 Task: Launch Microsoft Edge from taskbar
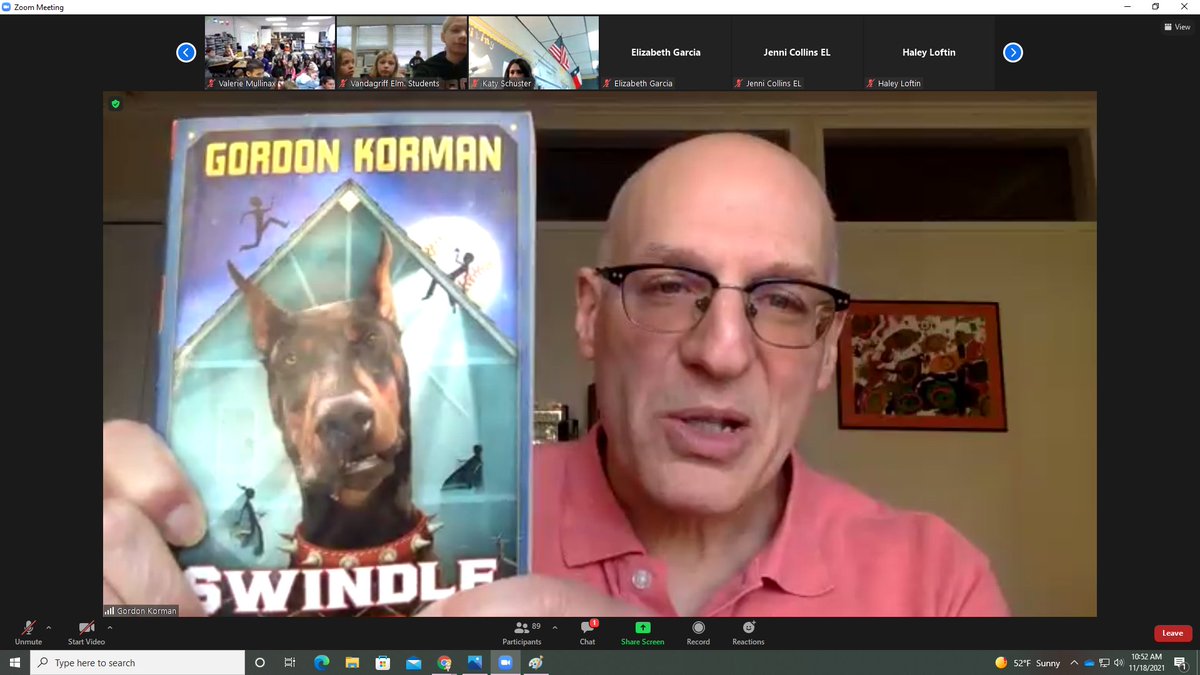(x=321, y=663)
